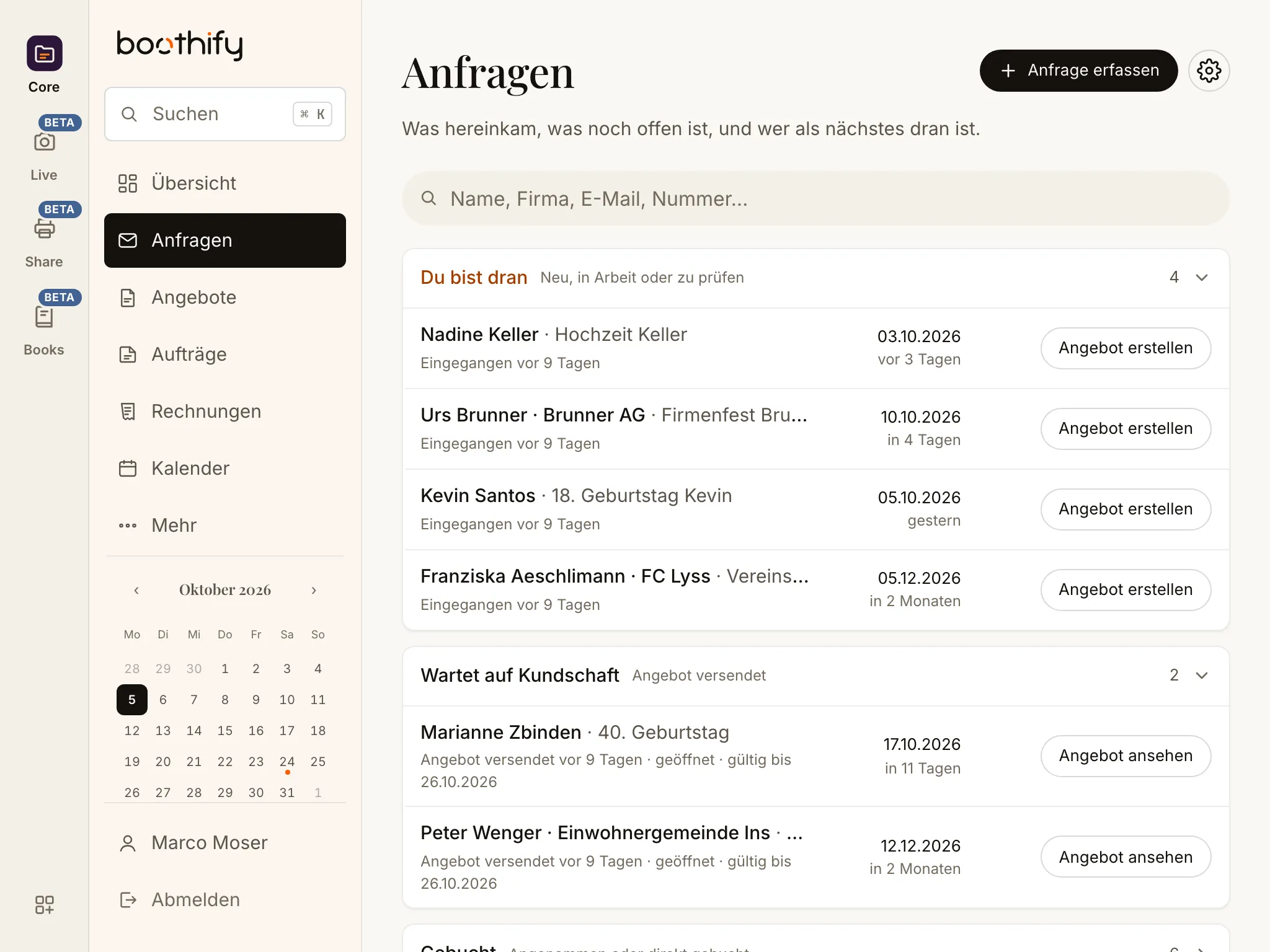Select October 24 in the calendar
The image size is (1270, 952).
(287, 762)
